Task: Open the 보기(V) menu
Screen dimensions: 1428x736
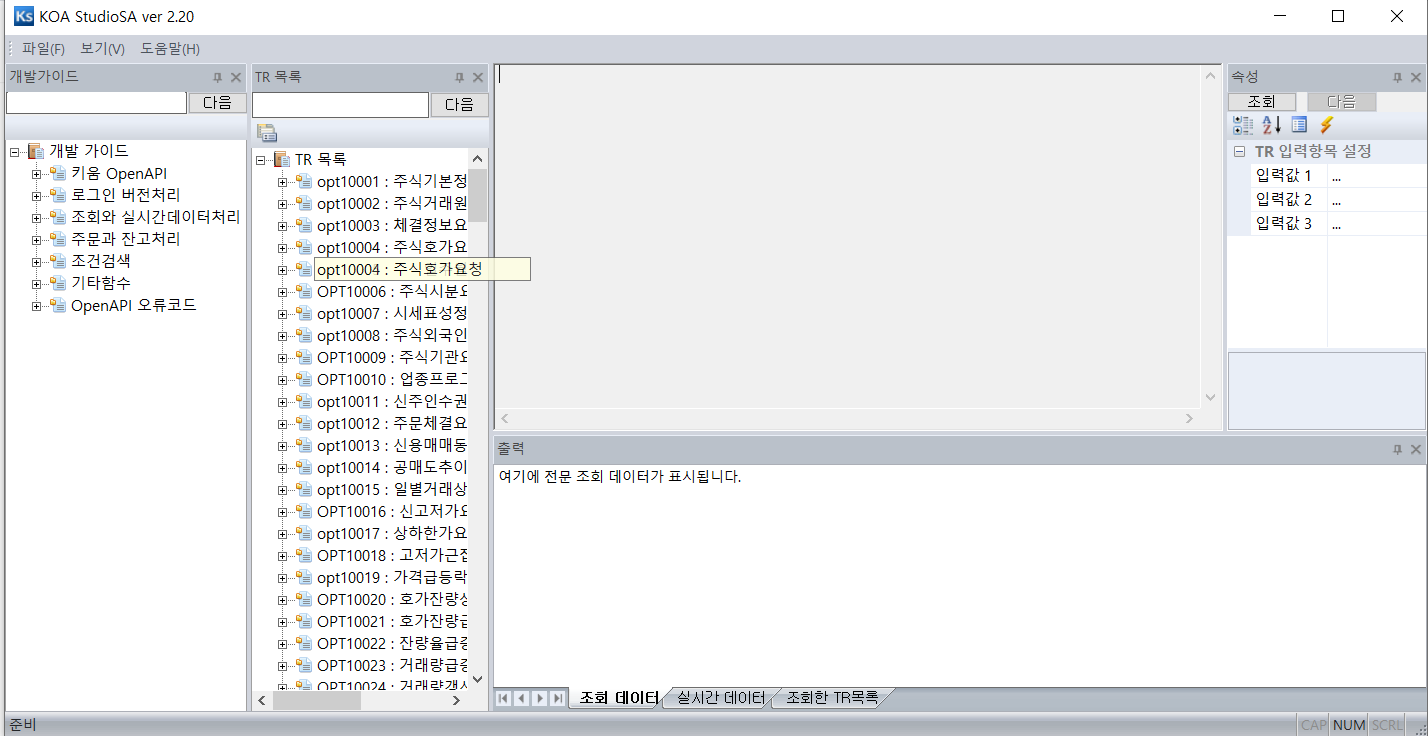Action: (x=102, y=49)
